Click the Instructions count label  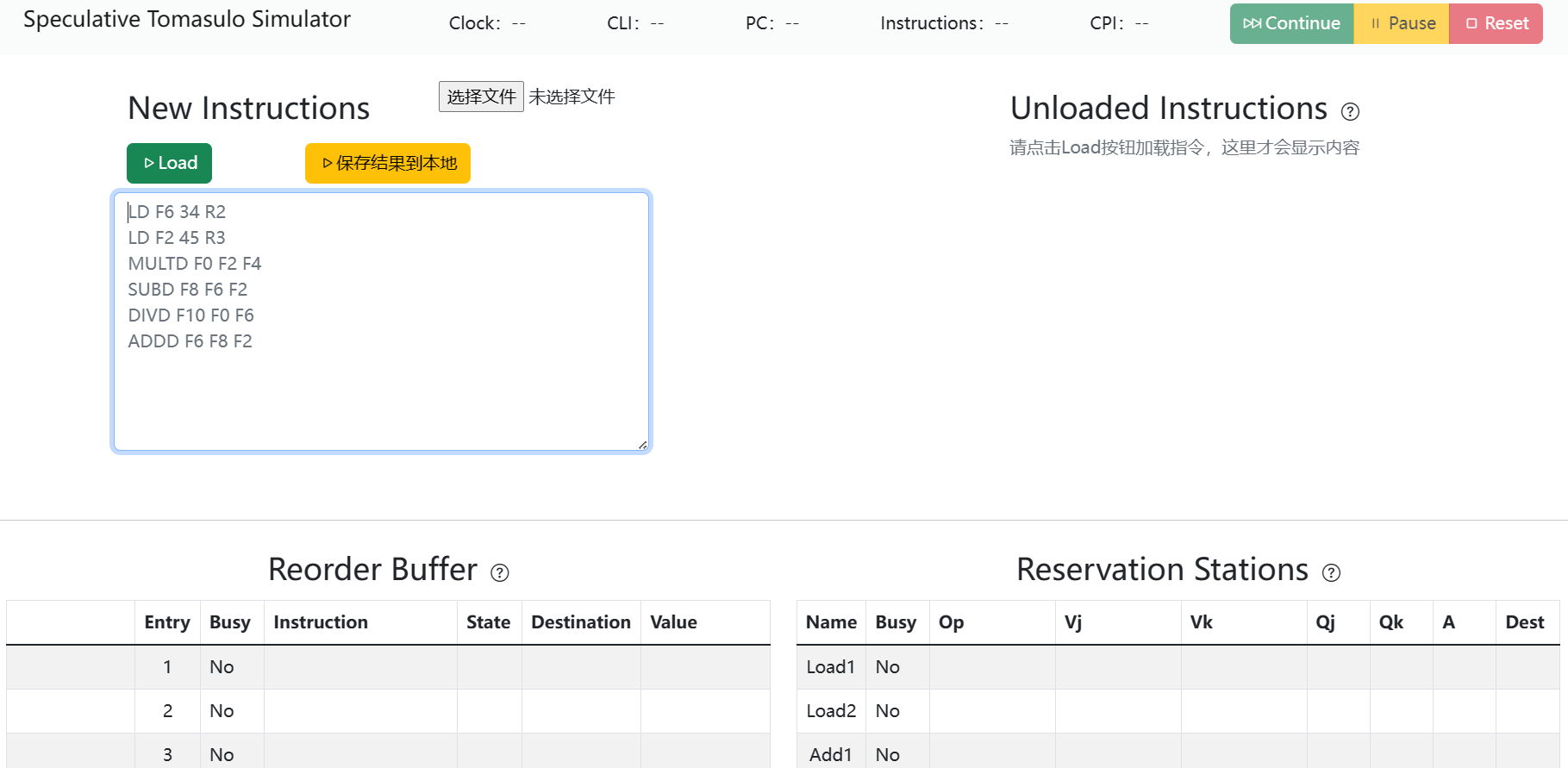pos(944,23)
